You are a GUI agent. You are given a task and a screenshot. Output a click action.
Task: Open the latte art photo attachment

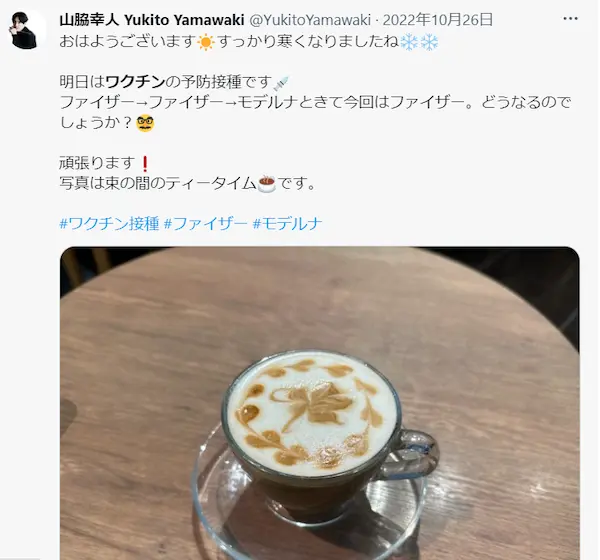click(x=320, y=403)
